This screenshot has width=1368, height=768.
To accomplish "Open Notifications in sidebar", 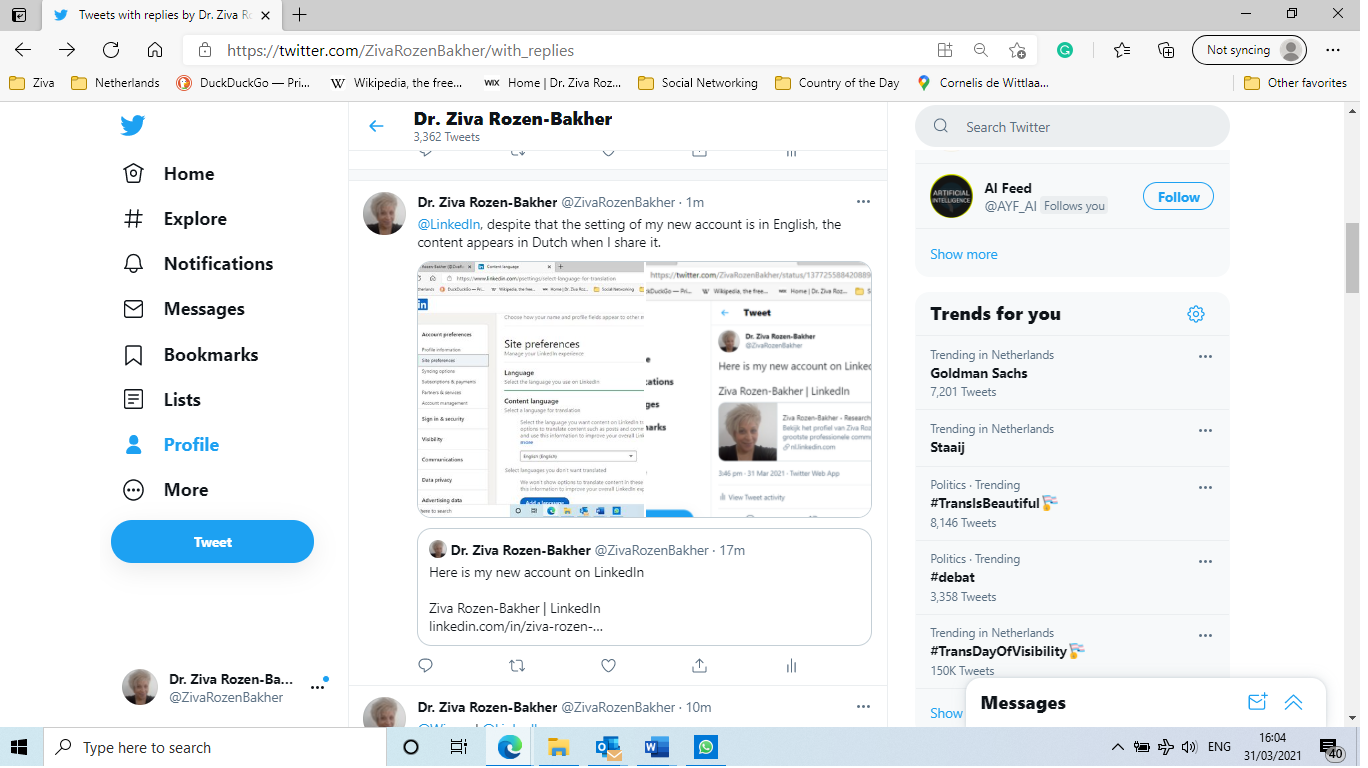I will 198,264.
